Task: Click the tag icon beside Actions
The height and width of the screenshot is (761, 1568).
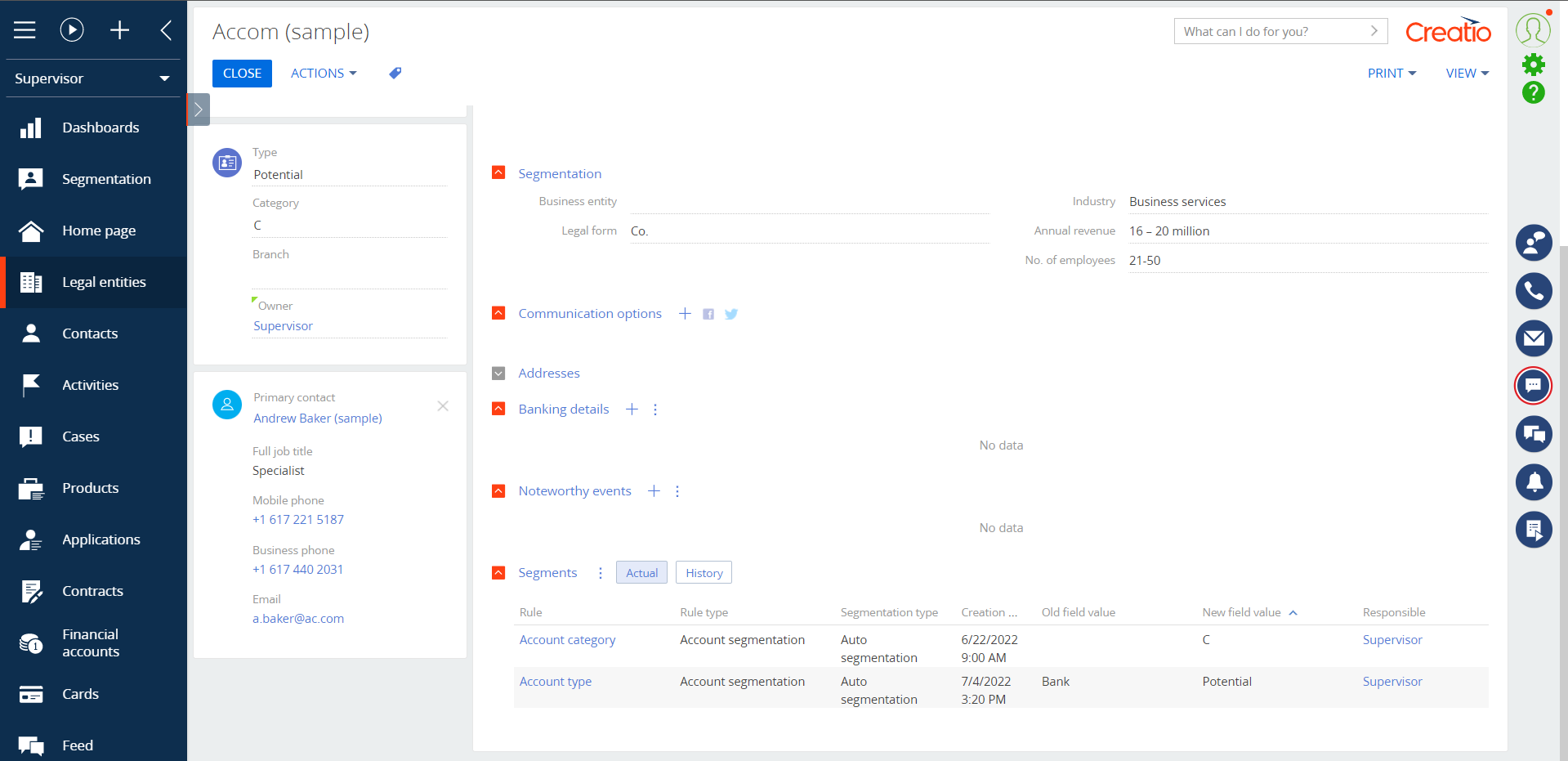Action: (x=395, y=74)
